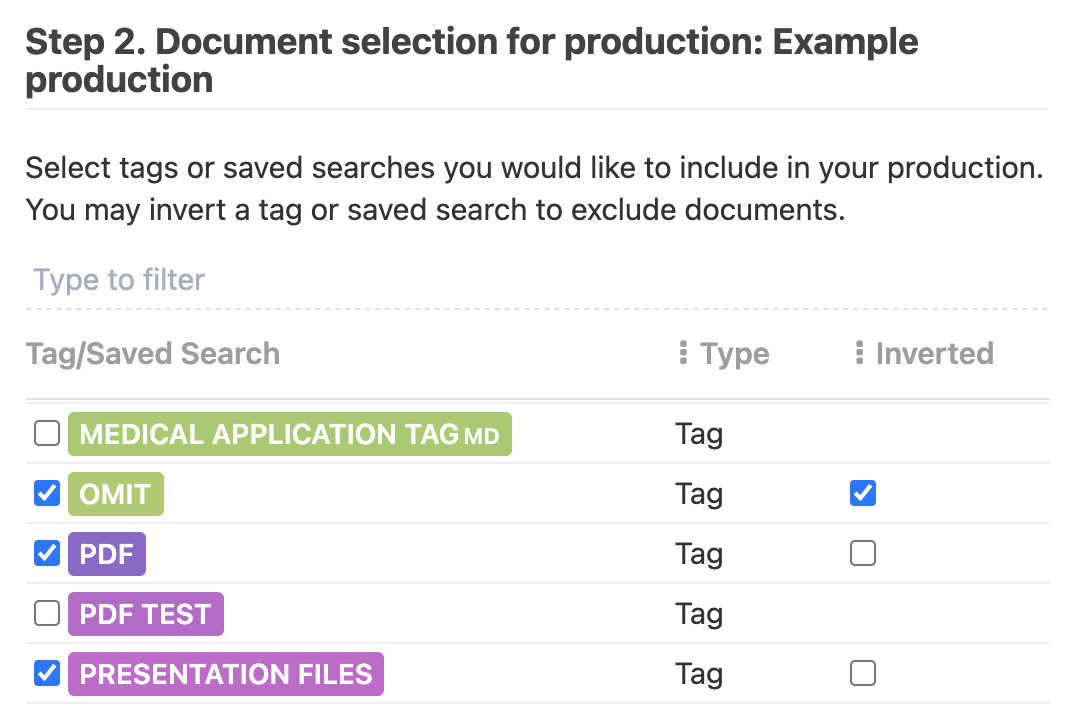The height and width of the screenshot is (724, 1072).
Task: Click the green OMIT tag label
Action: [x=115, y=494]
